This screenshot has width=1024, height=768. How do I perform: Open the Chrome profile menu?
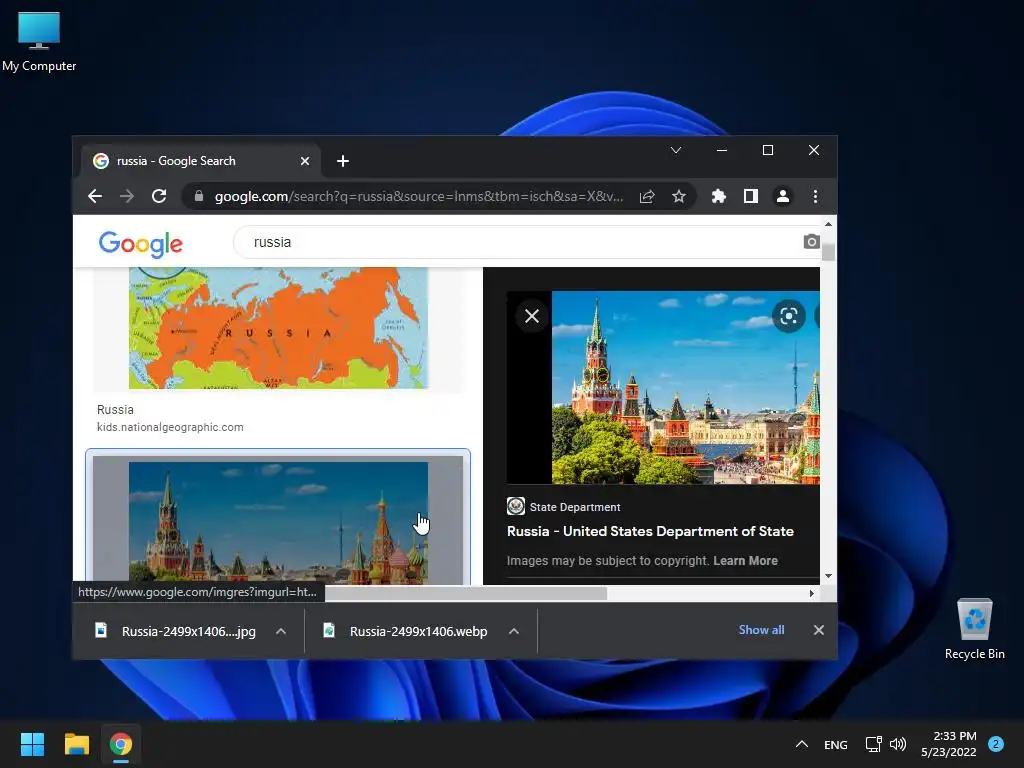(782, 196)
